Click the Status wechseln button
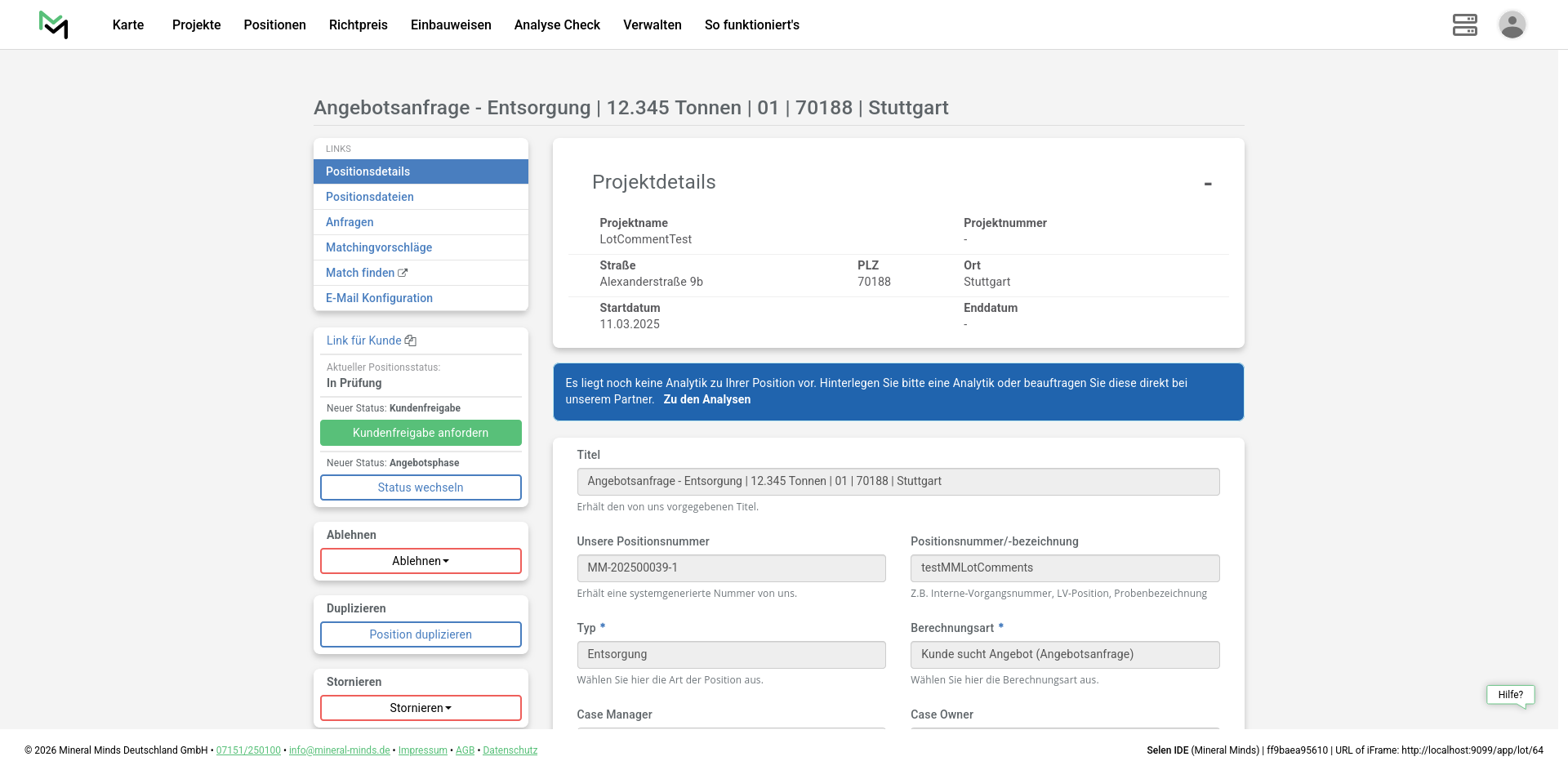Image resolution: width=1568 pixels, height=770 pixels. point(421,487)
